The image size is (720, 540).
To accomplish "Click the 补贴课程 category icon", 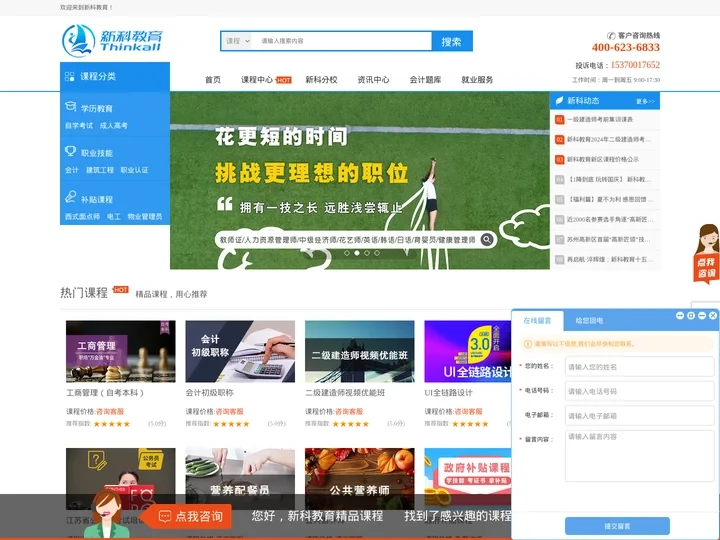I will click(70, 197).
